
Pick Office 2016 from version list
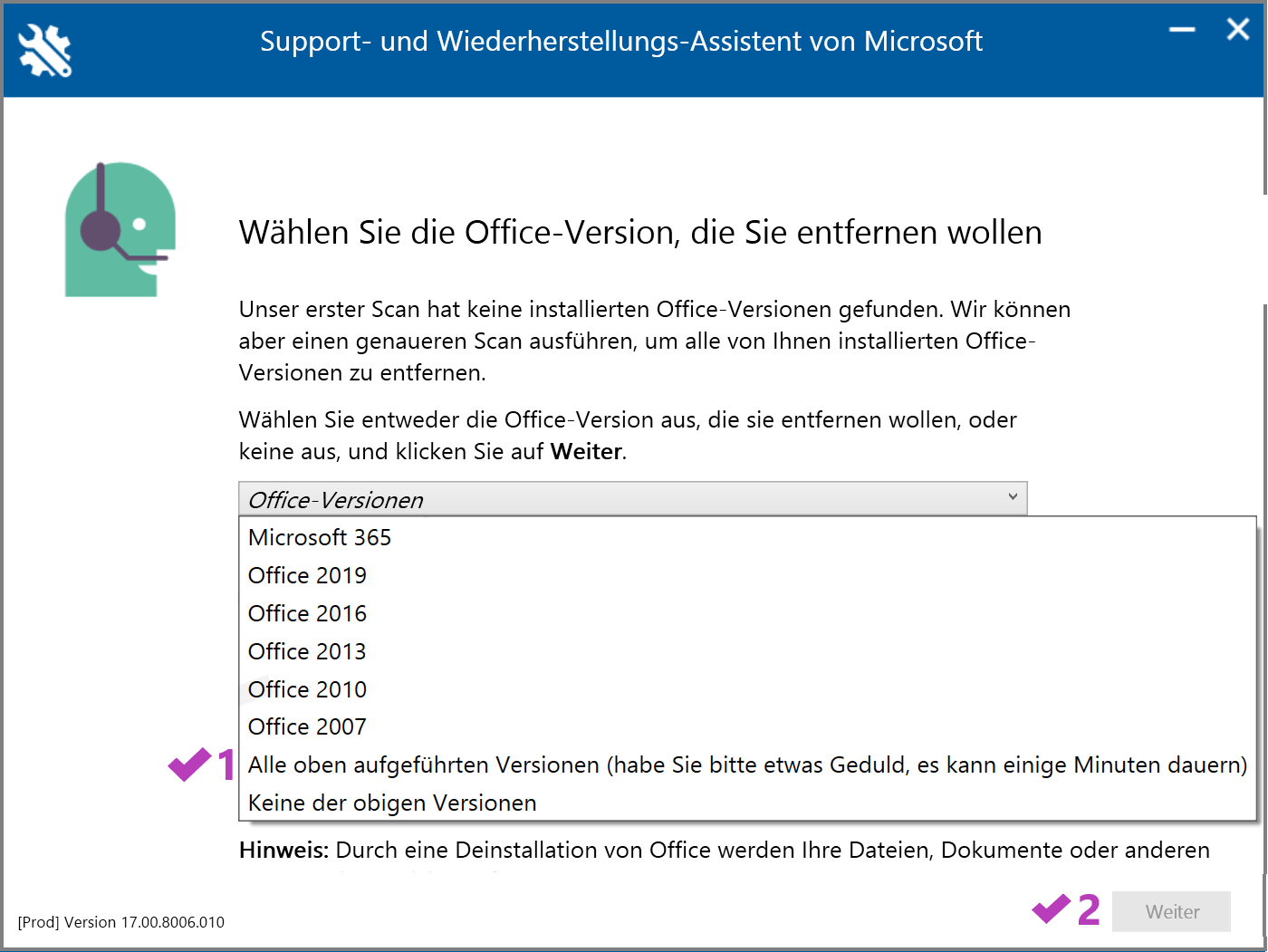pyautogui.click(x=307, y=613)
